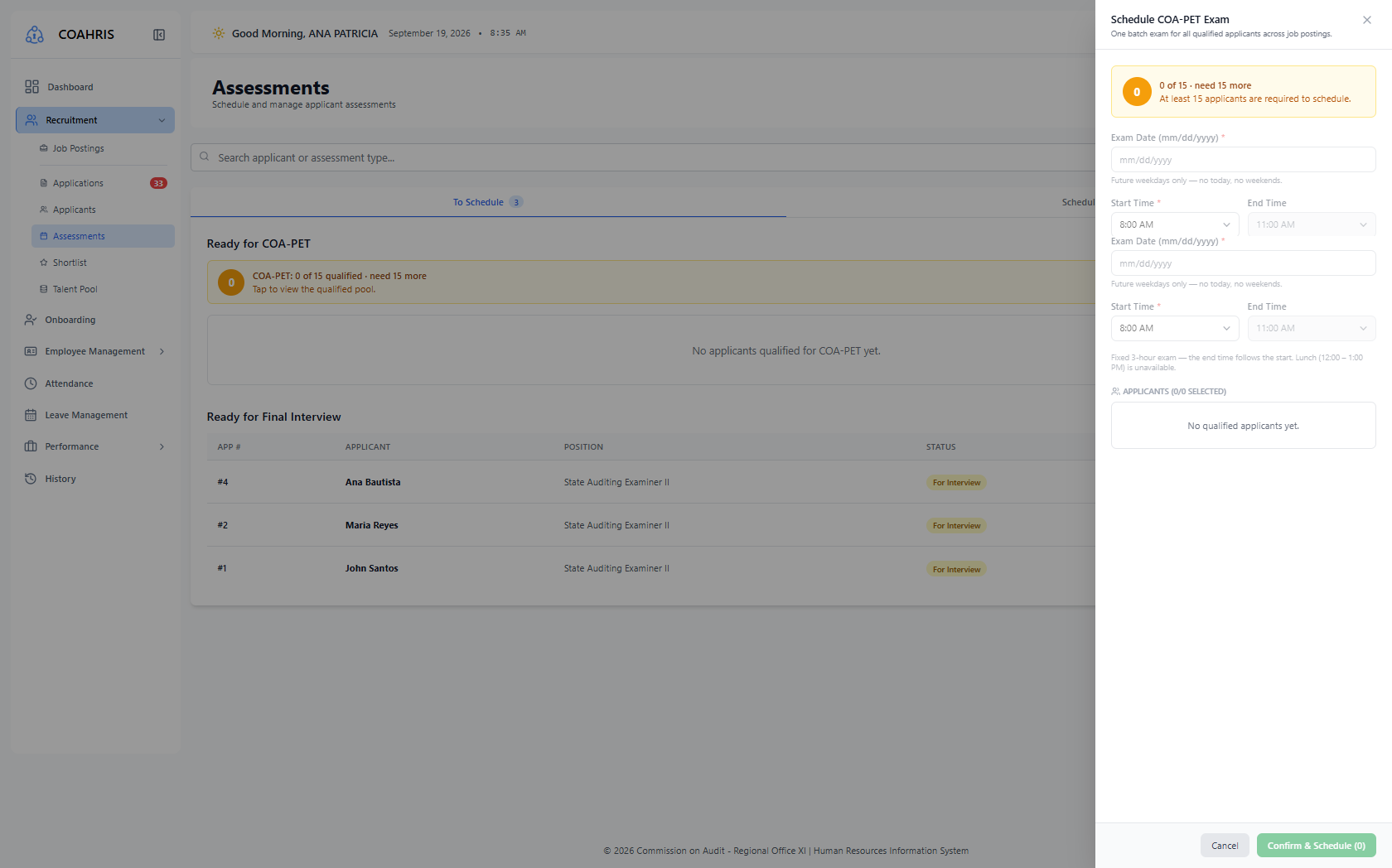1392x868 pixels.
Task: Open Attendance section
Action: pos(95,383)
